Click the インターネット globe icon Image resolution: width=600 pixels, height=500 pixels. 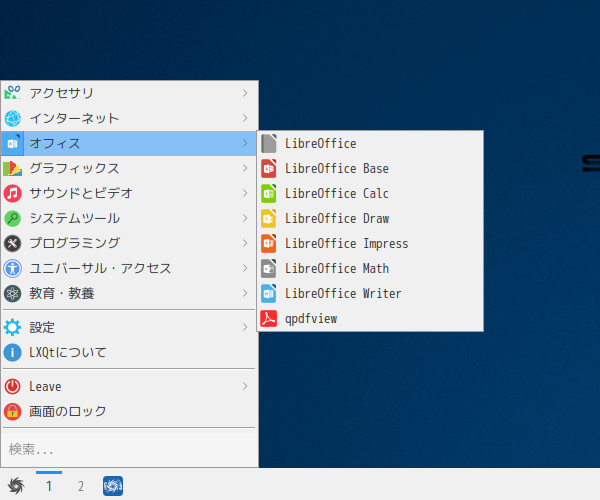tap(12, 118)
